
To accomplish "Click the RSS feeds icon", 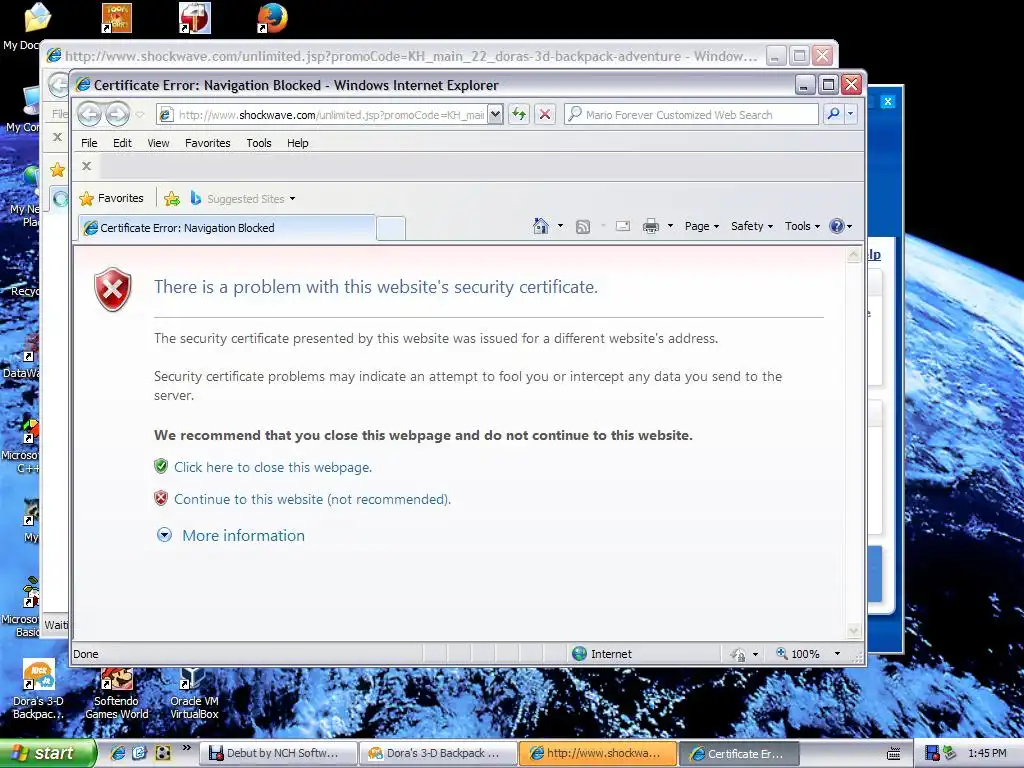I will (583, 227).
